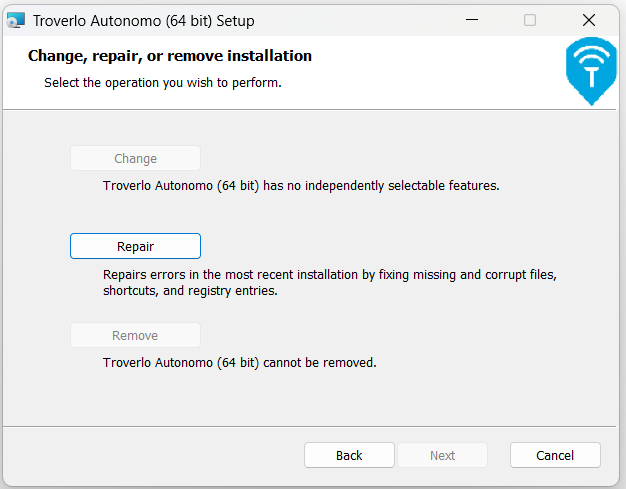Image resolution: width=626 pixels, height=489 pixels.
Task: Click the 'Change, repair, or remove installation' heading
Action: (170, 56)
